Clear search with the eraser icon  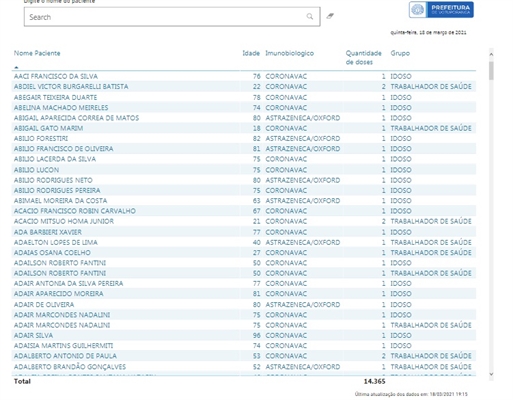pos(330,16)
